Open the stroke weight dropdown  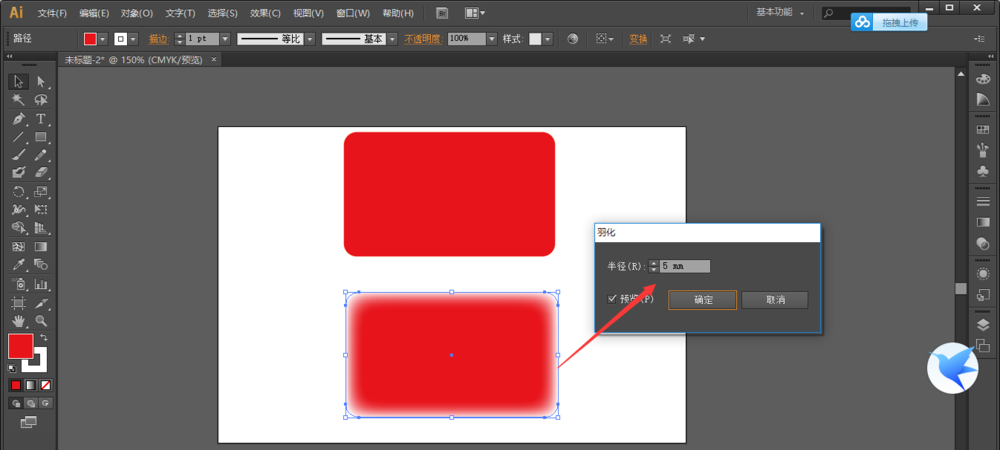tap(225, 39)
